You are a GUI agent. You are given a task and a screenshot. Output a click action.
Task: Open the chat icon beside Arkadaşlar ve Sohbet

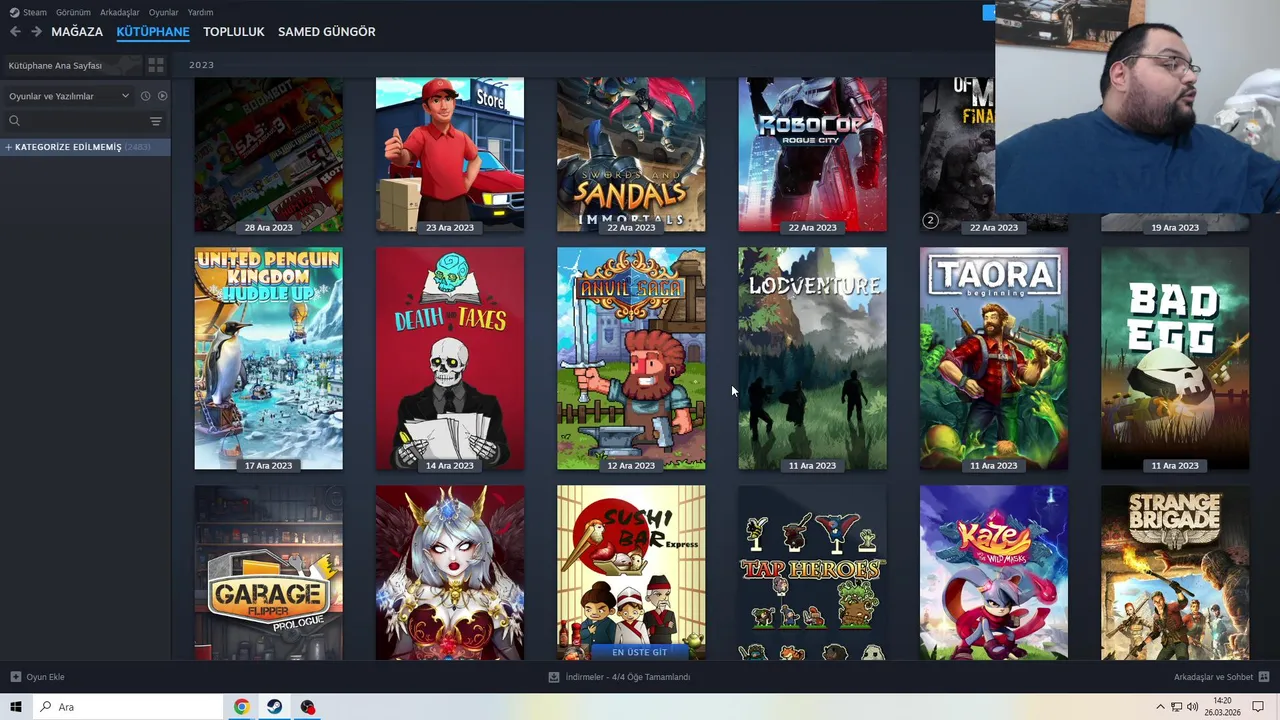[x=1265, y=677]
